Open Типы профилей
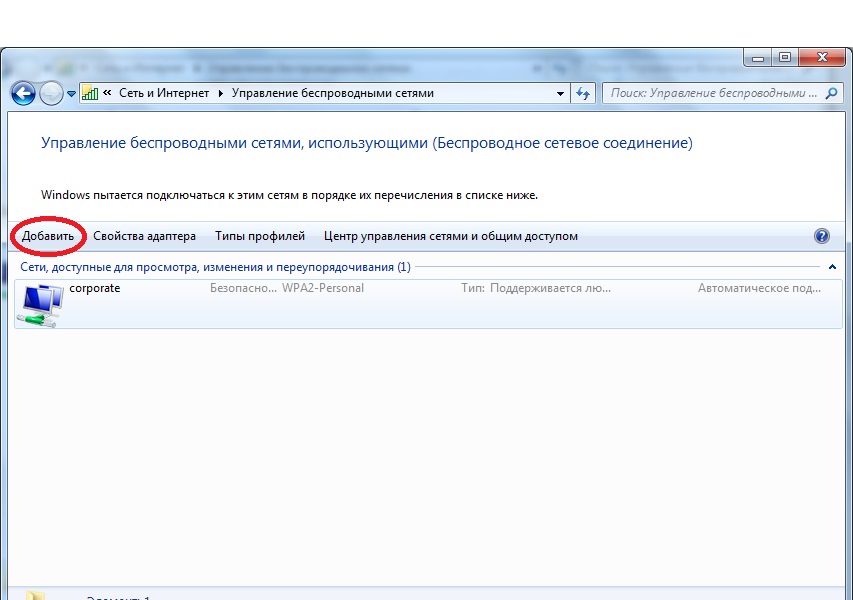853x600 pixels. point(259,236)
